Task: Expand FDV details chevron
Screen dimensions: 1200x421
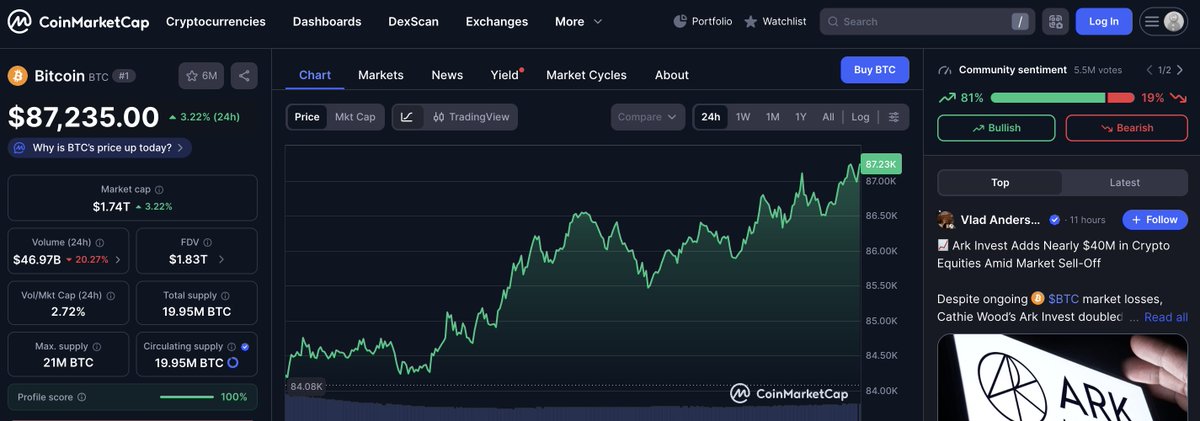Action: (x=221, y=259)
